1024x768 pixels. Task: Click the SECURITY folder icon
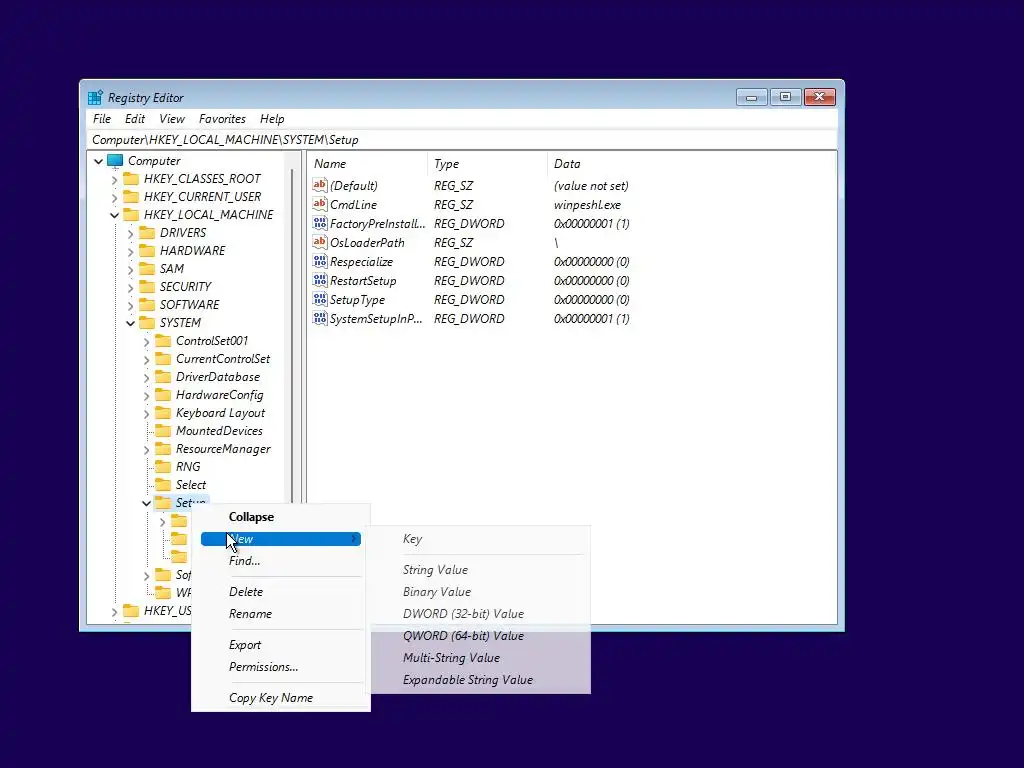click(x=148, y=287)
